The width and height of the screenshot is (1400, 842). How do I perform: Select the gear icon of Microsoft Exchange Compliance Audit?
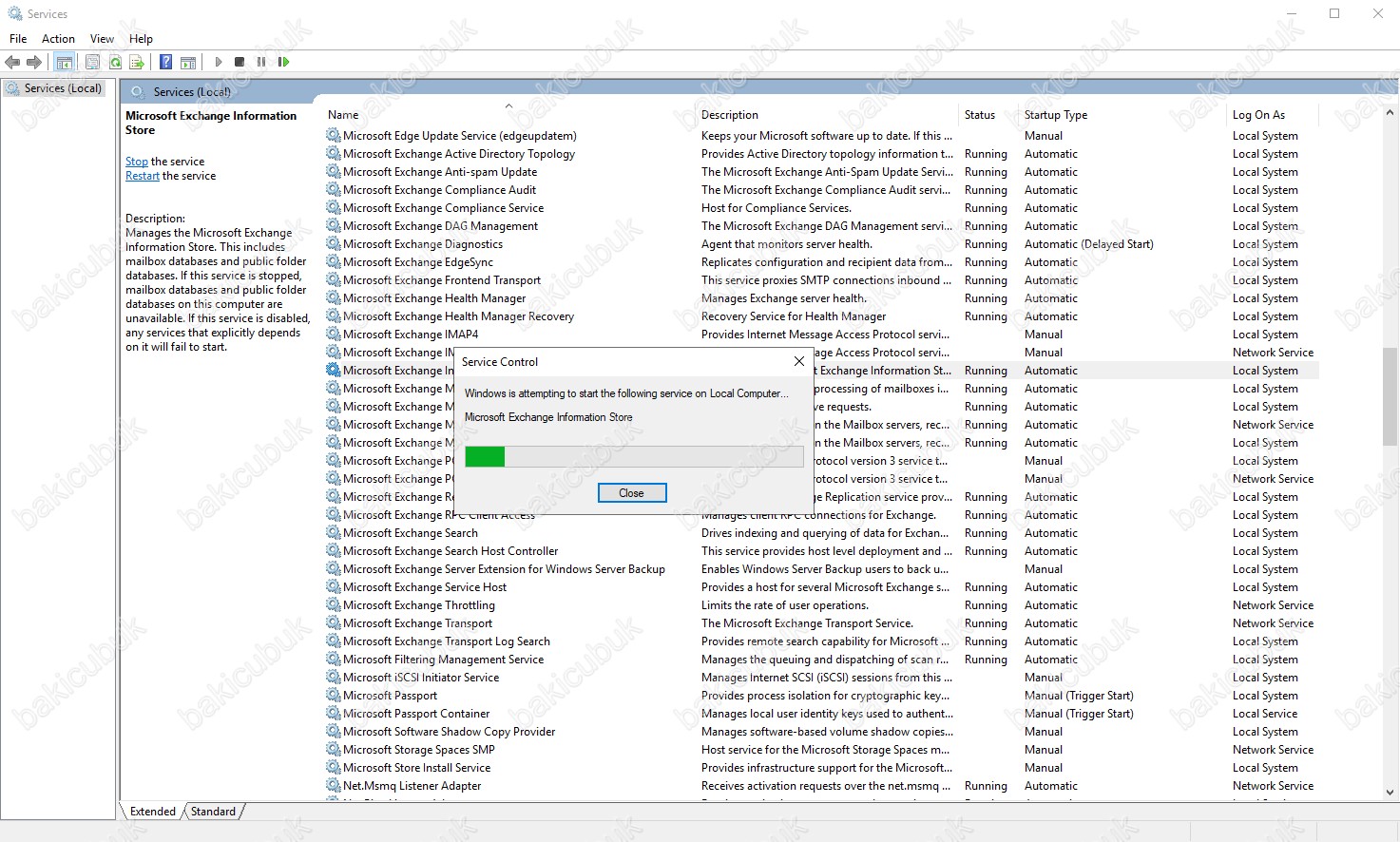coord(333,190)
